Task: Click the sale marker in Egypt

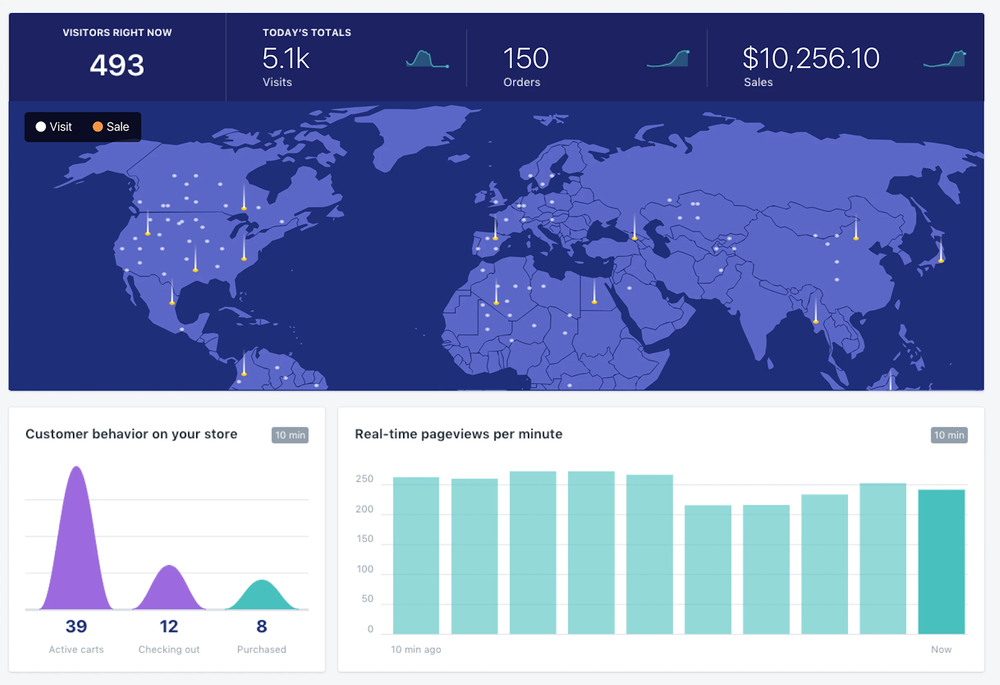Action: tap(594, 300)
